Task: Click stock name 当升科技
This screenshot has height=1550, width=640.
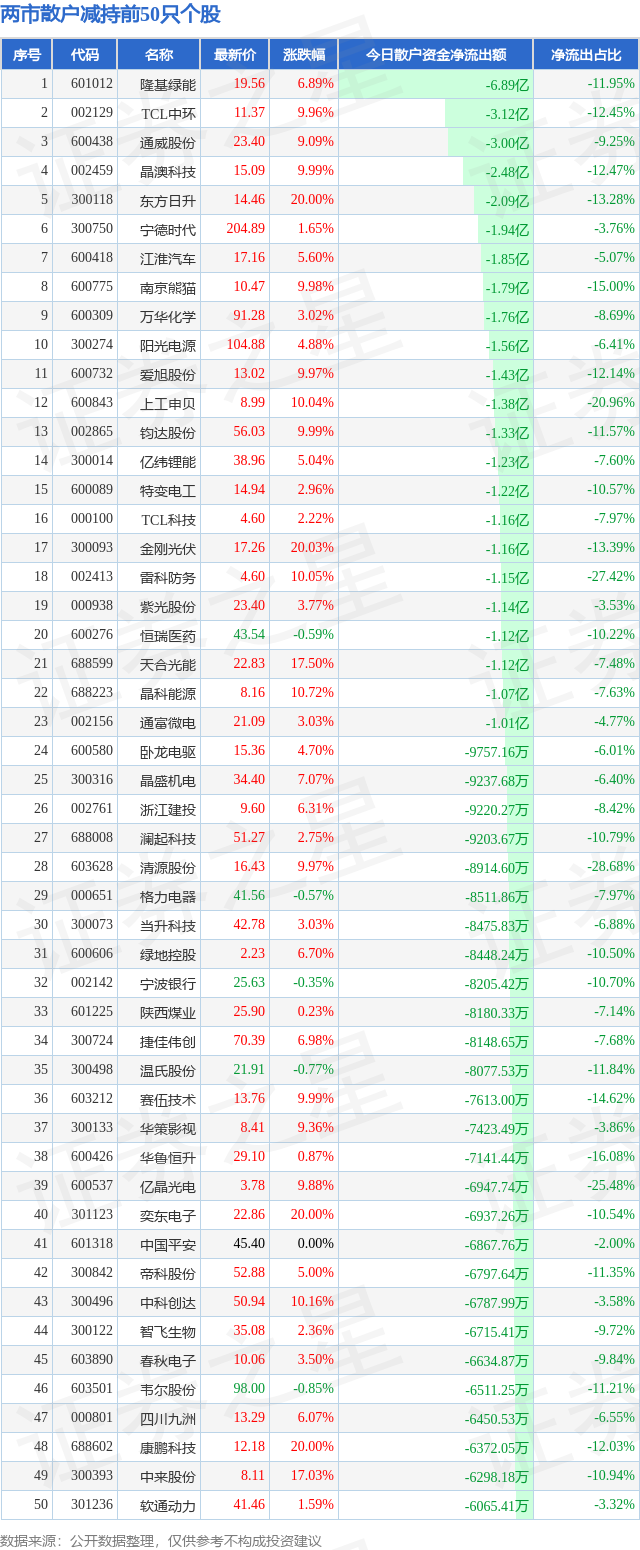Action: (x=168, y=926)
